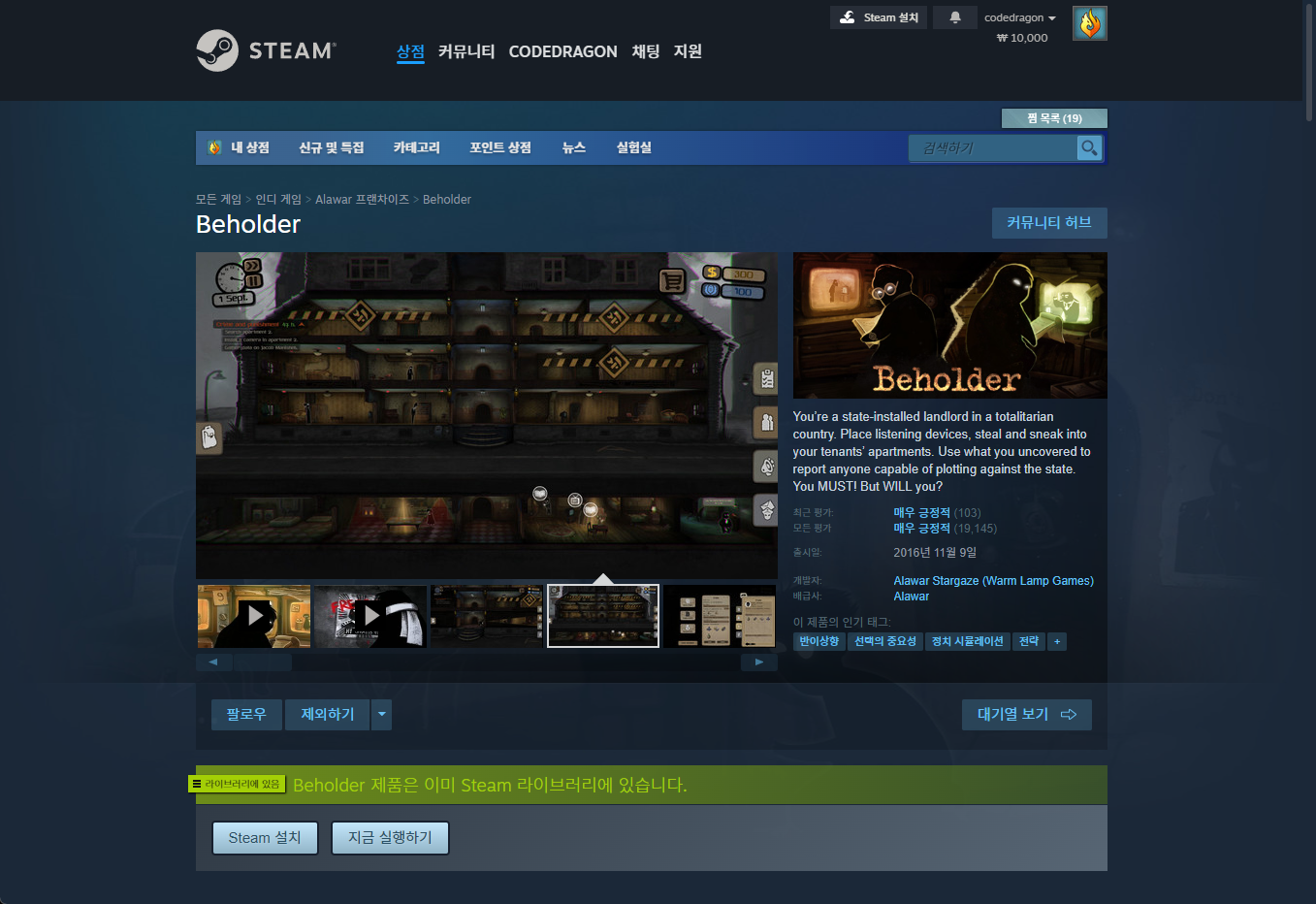Click the Steam logo
Image resolution: width=1316 pixels, height=904 pixels.
[266, 50]
